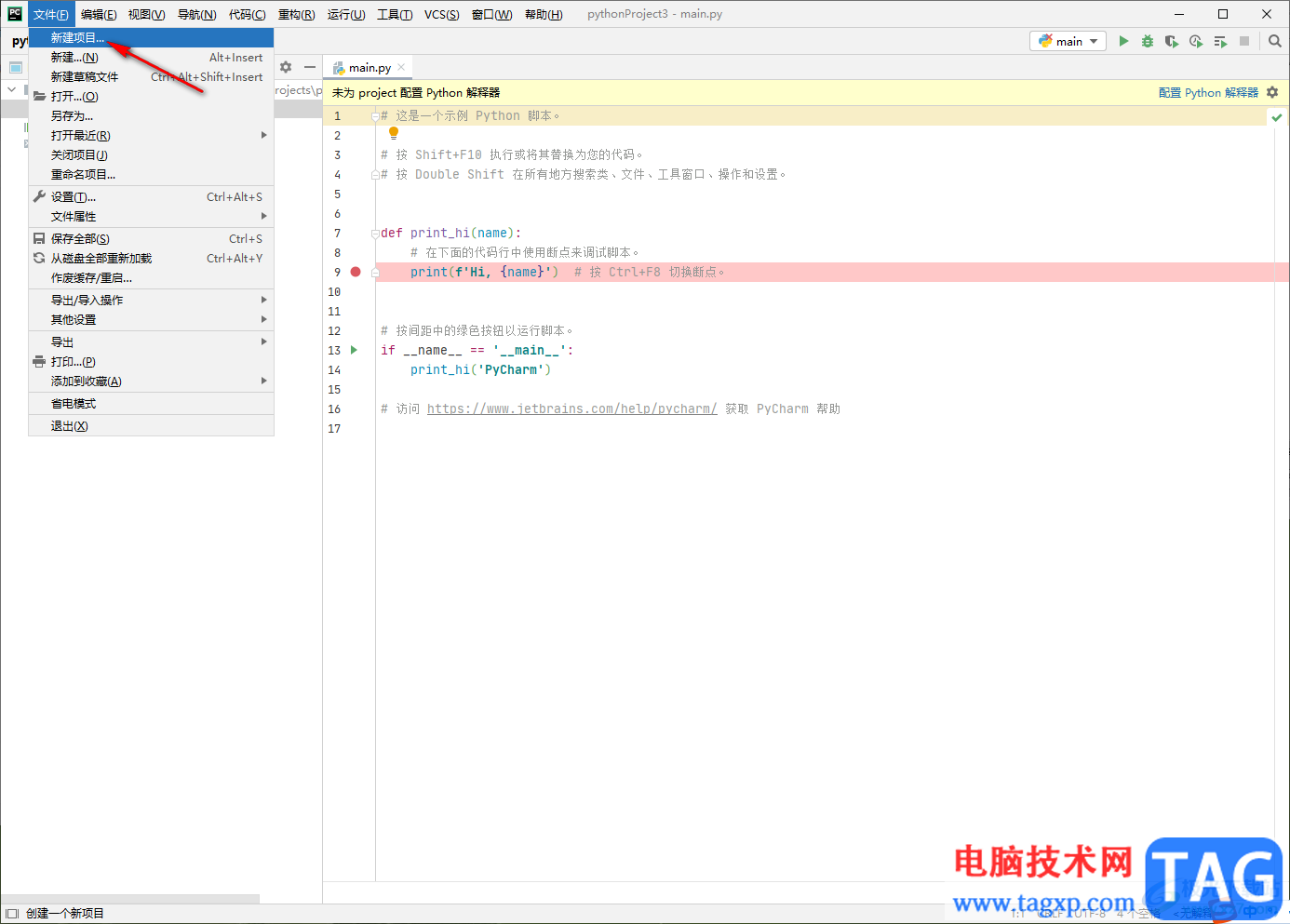Image resolution: width=1290 pixels, height=924 pixels.
Task: Open the 视图(V) menu
Action: point(146,14)
